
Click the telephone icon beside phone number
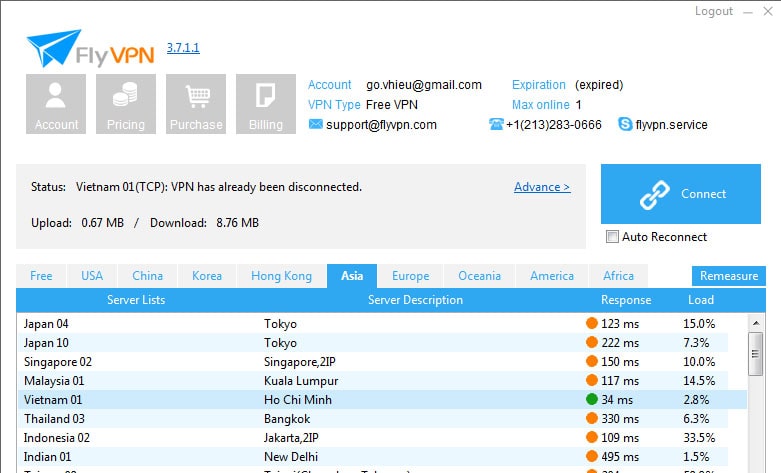click(496, 124)
